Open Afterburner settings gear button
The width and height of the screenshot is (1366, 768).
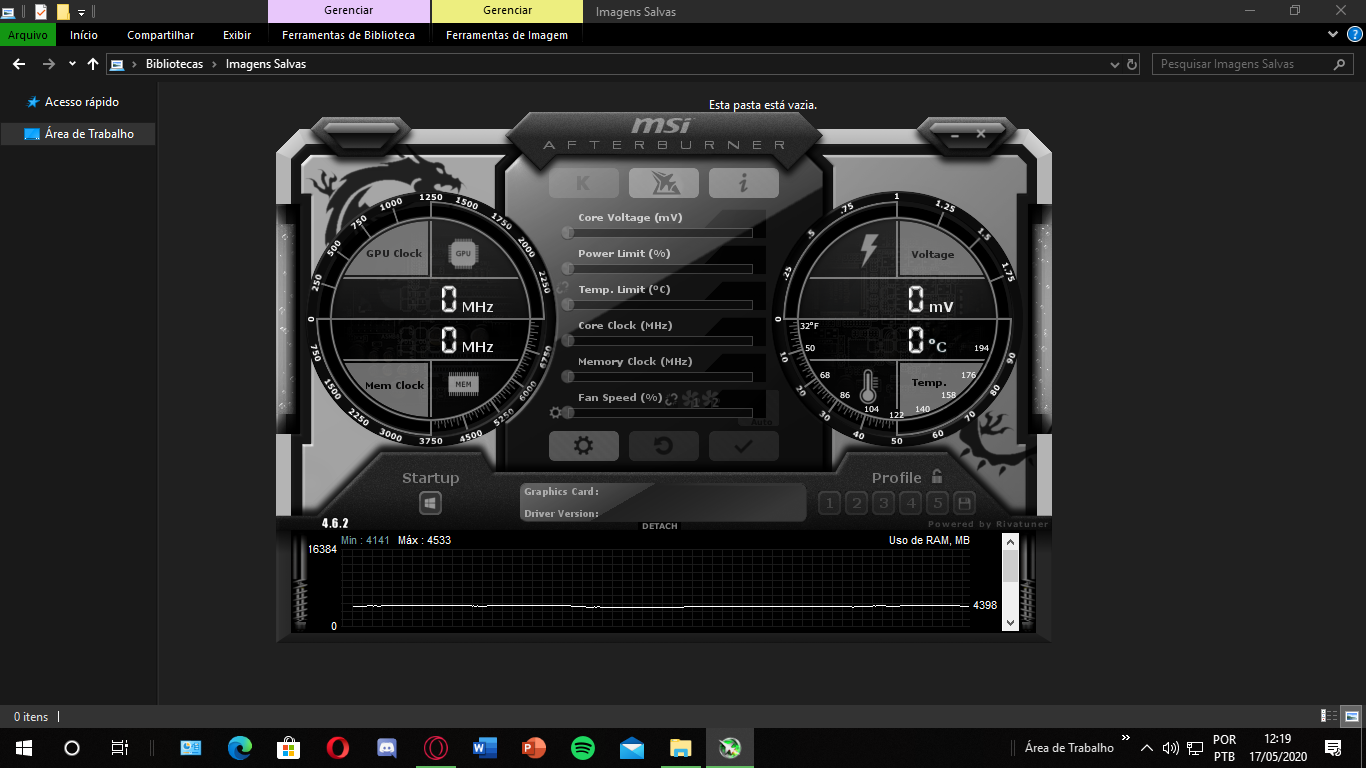click(583, 446)
